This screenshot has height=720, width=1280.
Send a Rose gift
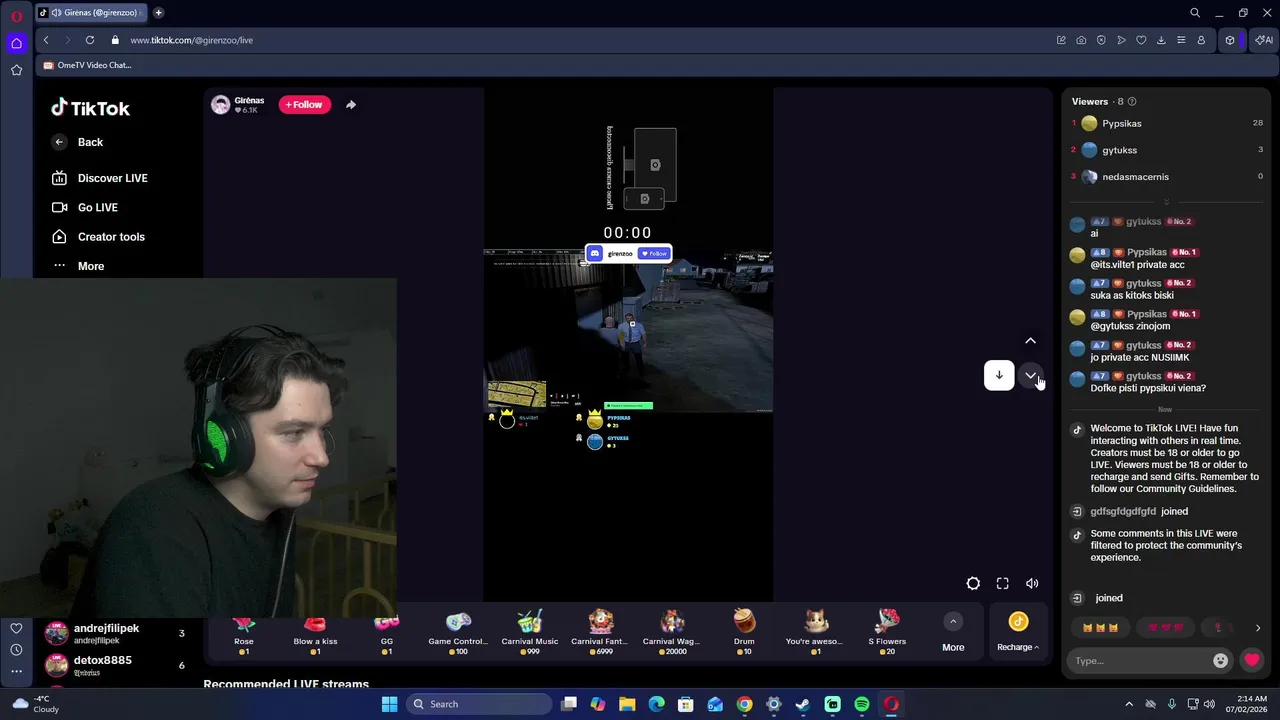[244, 632]
